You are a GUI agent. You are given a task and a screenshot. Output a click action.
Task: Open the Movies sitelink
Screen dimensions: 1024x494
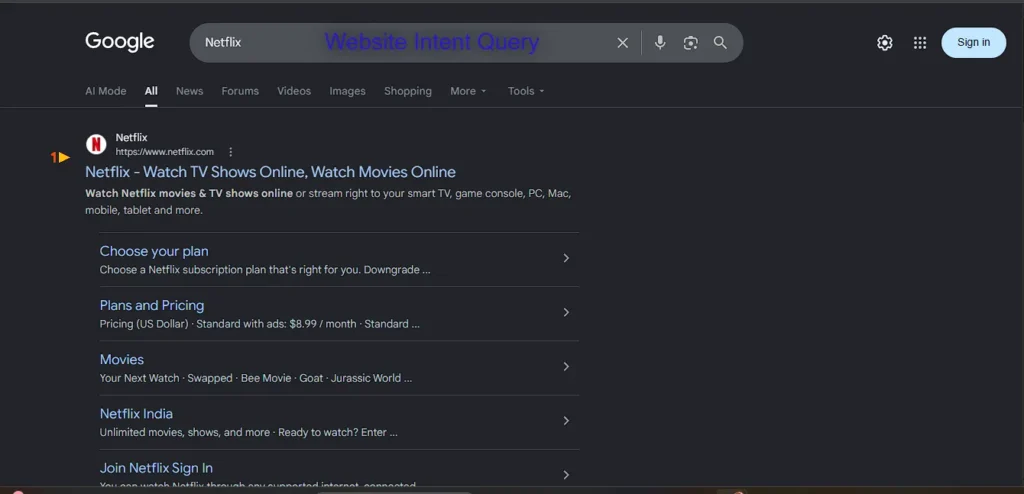(x=121, y=359)
